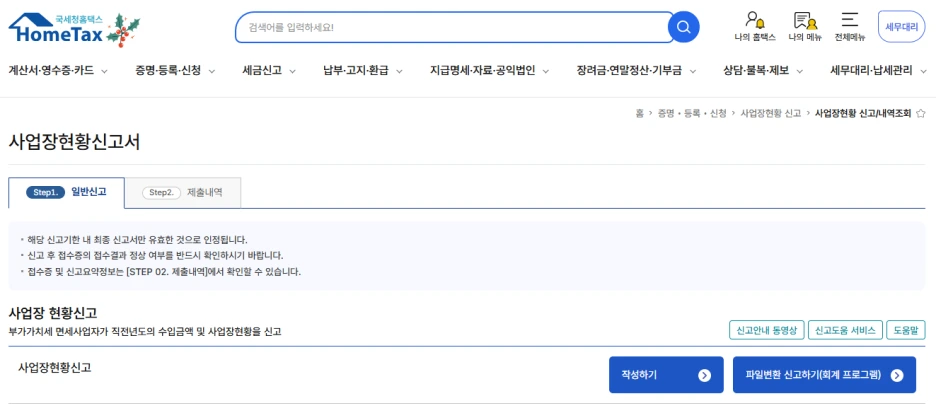Click arrow icon on 파일변환 신고하기 button
This screenshot has width=936, height=413.
[897, 375]
